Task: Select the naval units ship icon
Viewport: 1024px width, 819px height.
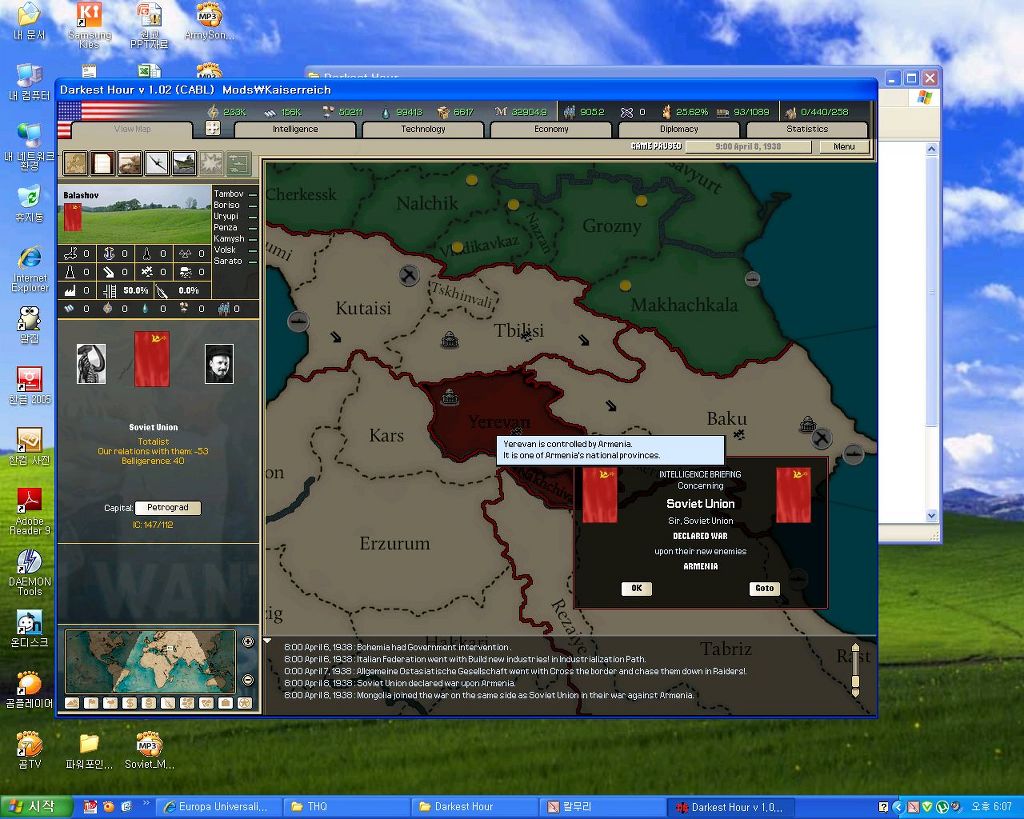Action: [x=184, y=163]
